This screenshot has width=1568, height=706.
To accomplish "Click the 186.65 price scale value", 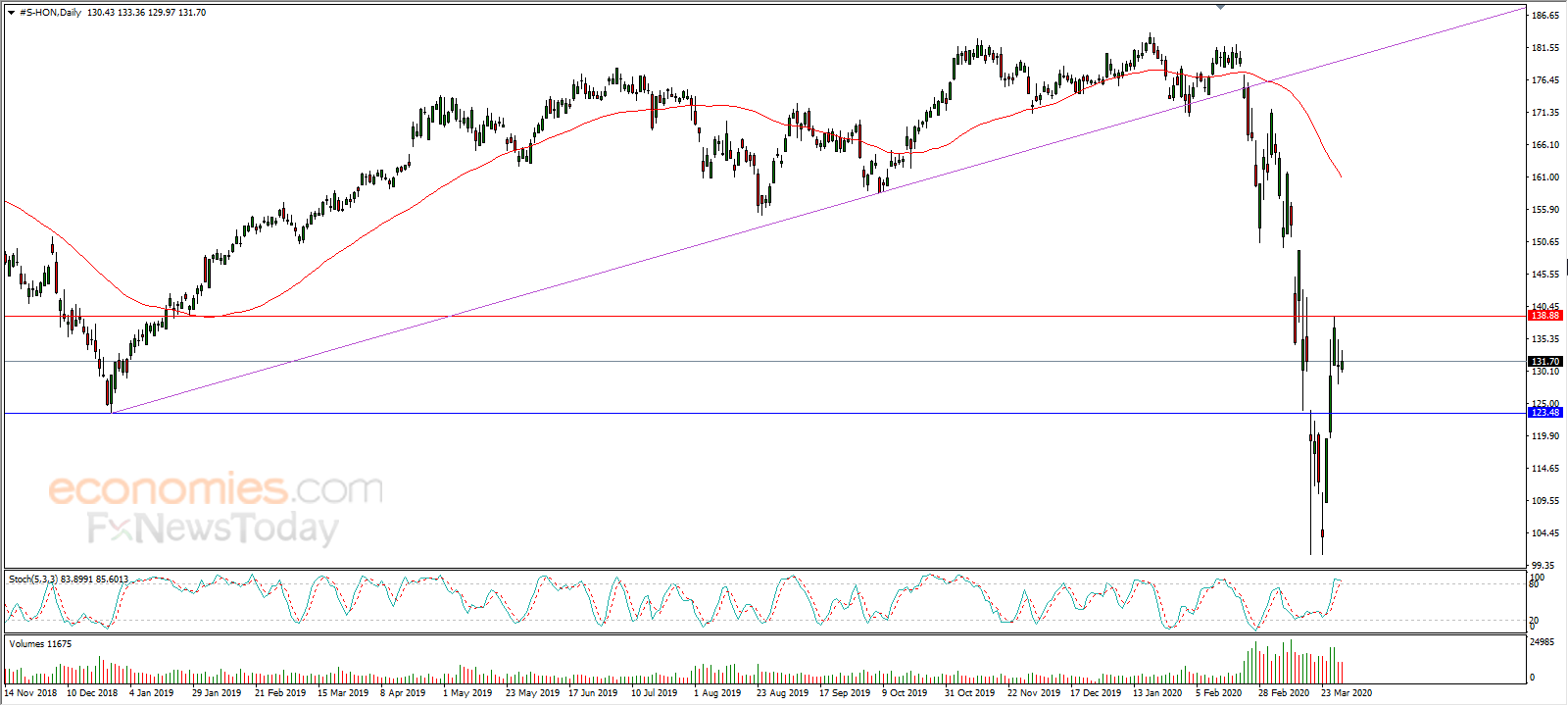I will point(1544,16).
